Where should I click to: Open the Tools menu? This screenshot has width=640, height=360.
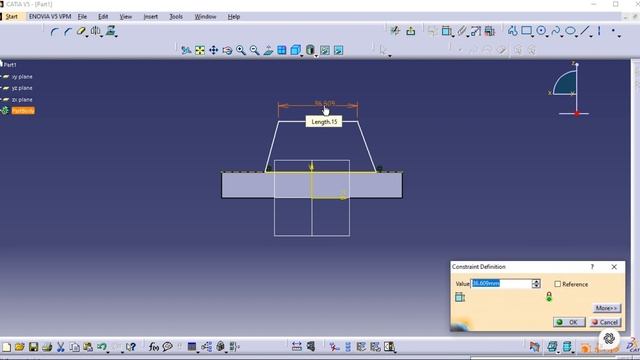pyautogui.click(x=176, y=17)
